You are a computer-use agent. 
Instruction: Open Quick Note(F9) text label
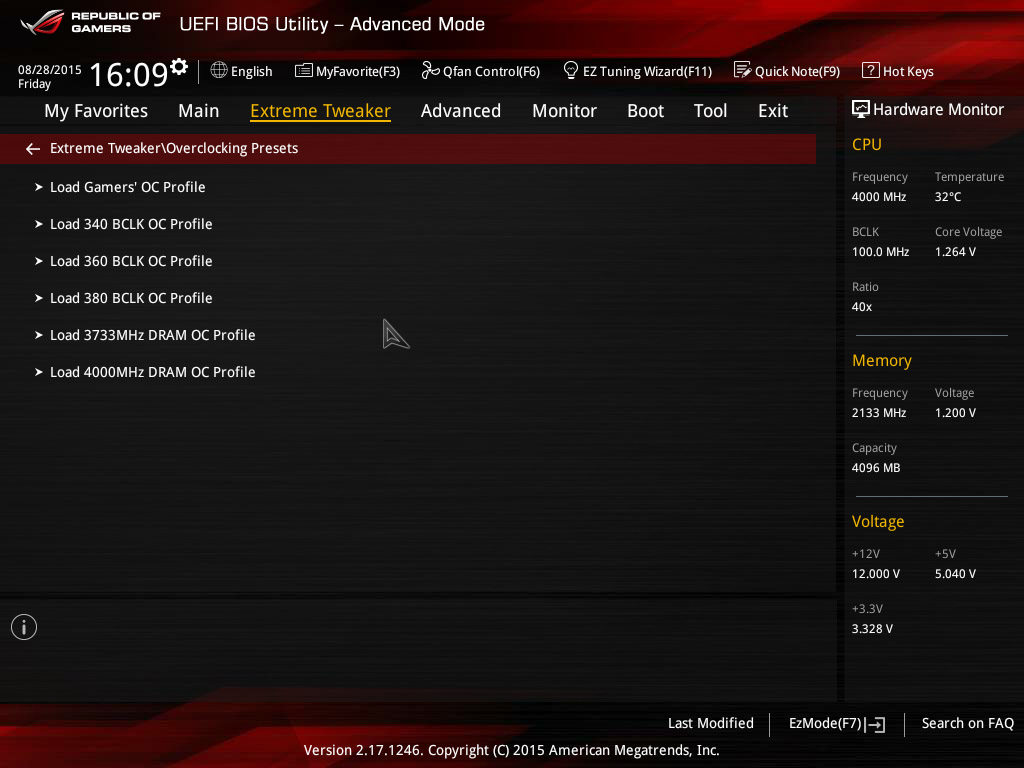(x=797, y=71)
